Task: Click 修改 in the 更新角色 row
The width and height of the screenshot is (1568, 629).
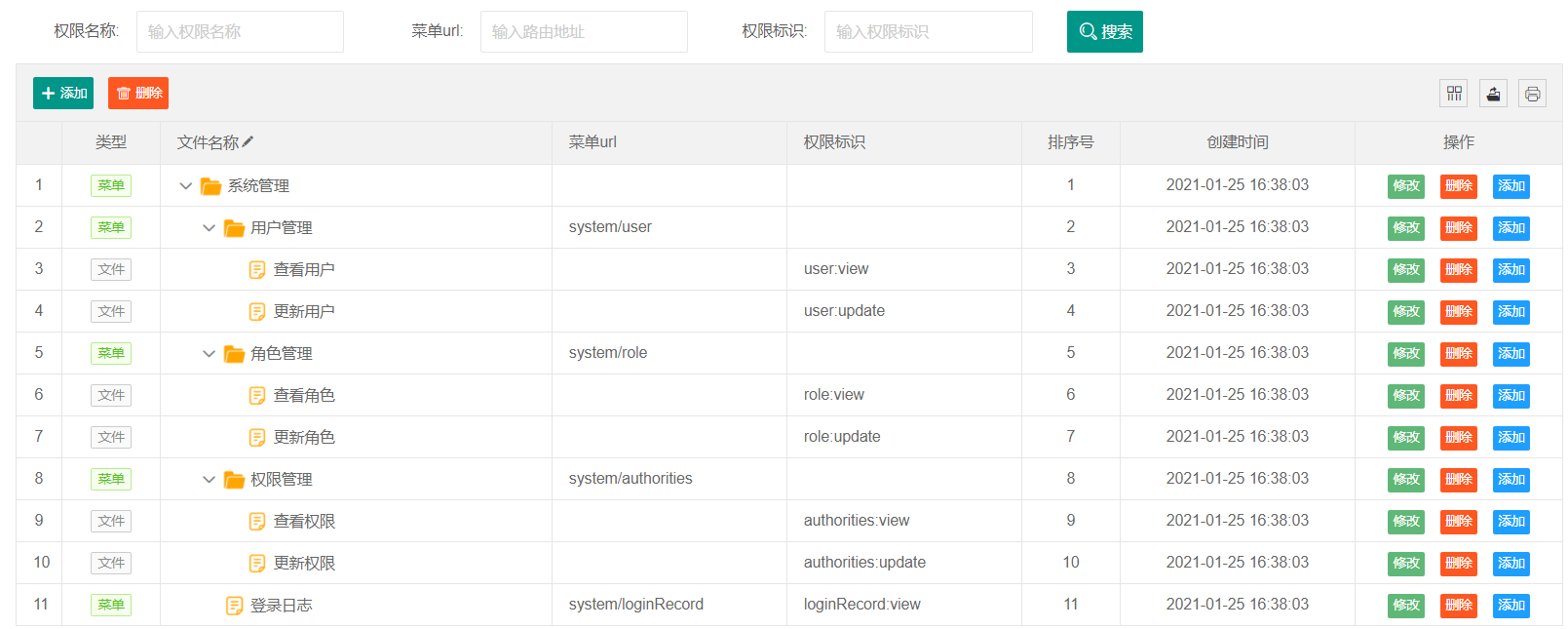Action: tap(1405, 438)
